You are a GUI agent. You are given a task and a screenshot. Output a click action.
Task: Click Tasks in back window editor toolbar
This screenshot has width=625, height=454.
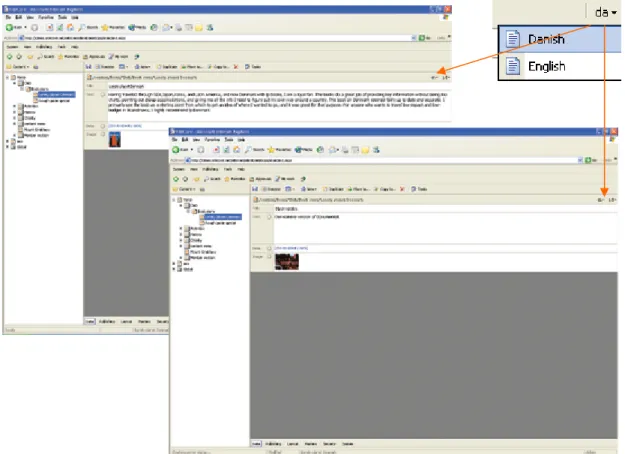253,67
